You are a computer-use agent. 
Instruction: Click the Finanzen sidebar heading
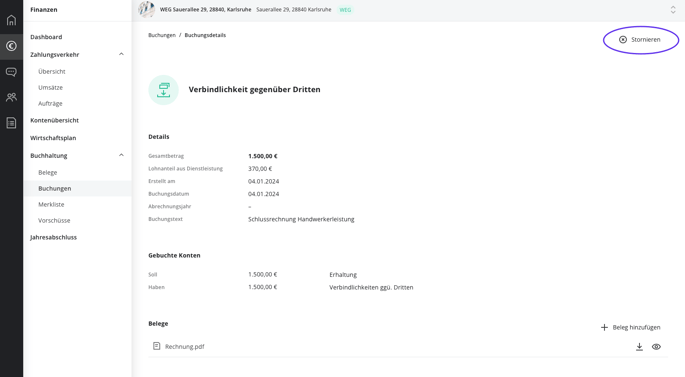click(x=44, y=10)
